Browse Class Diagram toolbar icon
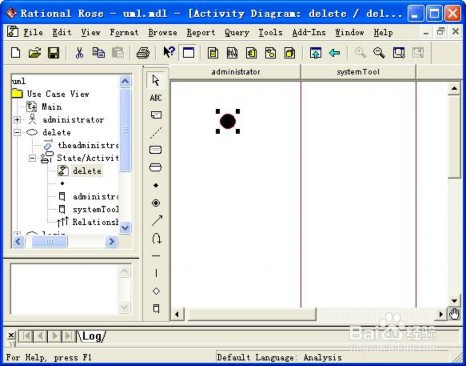This screenshot has width=466, height=366. click(x=213, y=53)
